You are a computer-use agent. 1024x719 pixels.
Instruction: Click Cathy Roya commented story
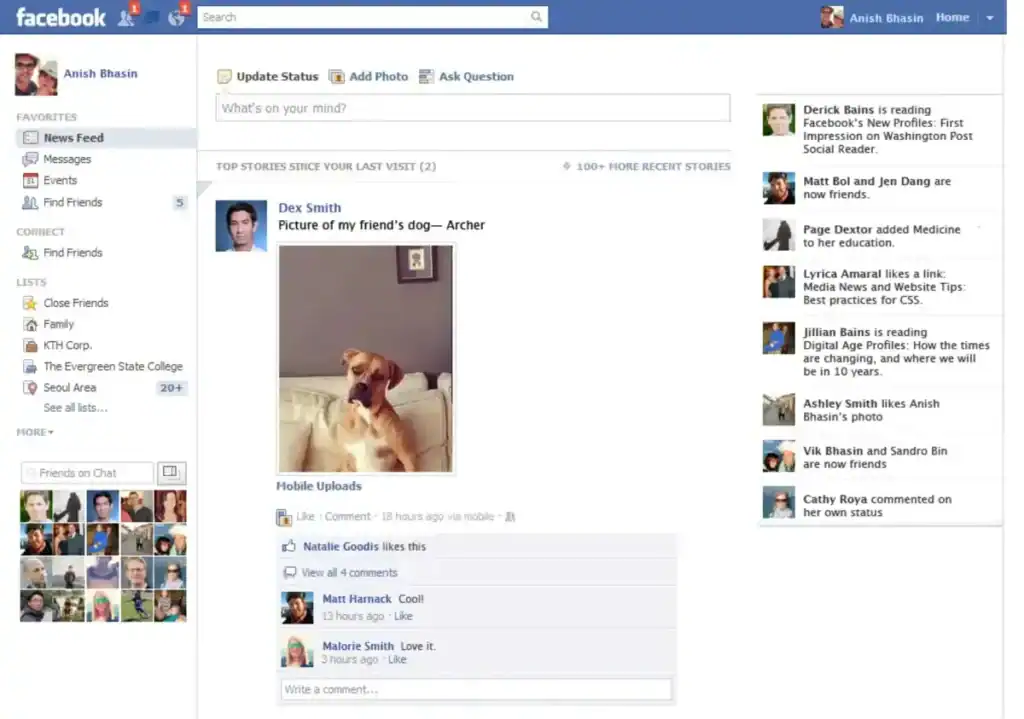(x=879, y=505)
